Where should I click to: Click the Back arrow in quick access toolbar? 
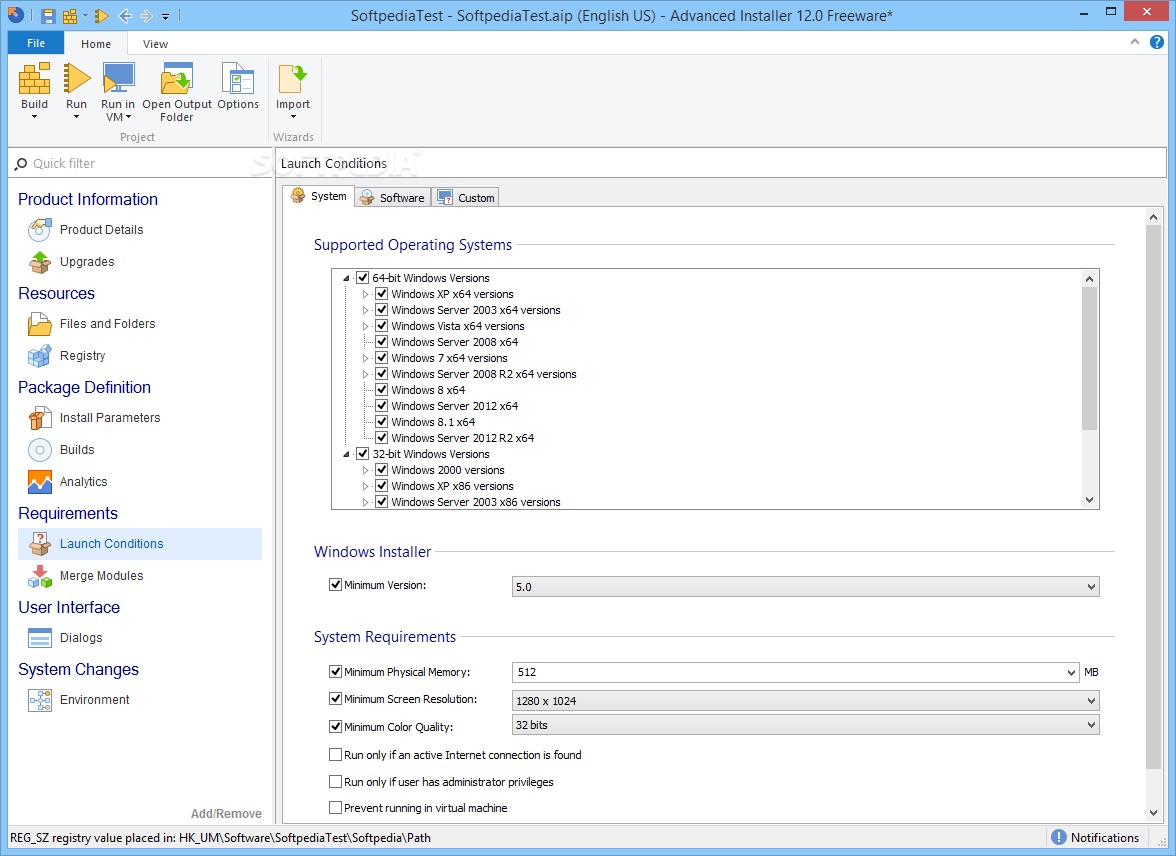point(125,15)
